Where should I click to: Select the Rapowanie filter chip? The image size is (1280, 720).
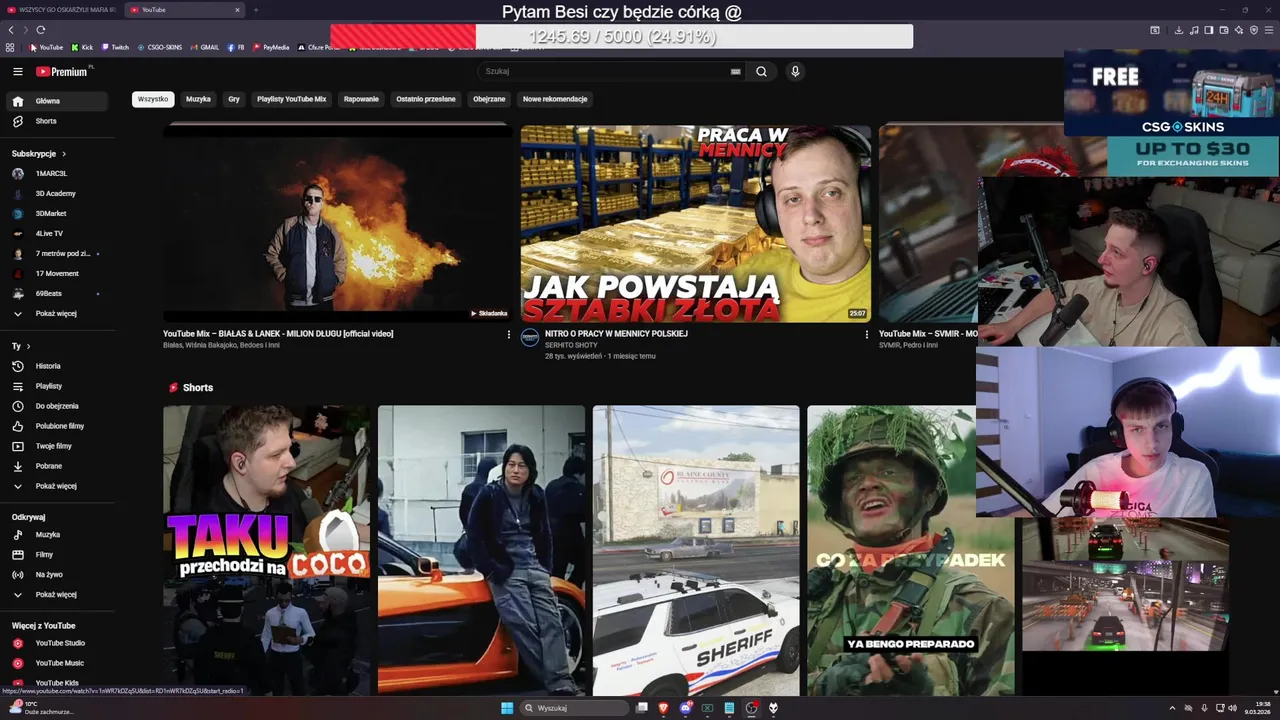click(361, 99)
